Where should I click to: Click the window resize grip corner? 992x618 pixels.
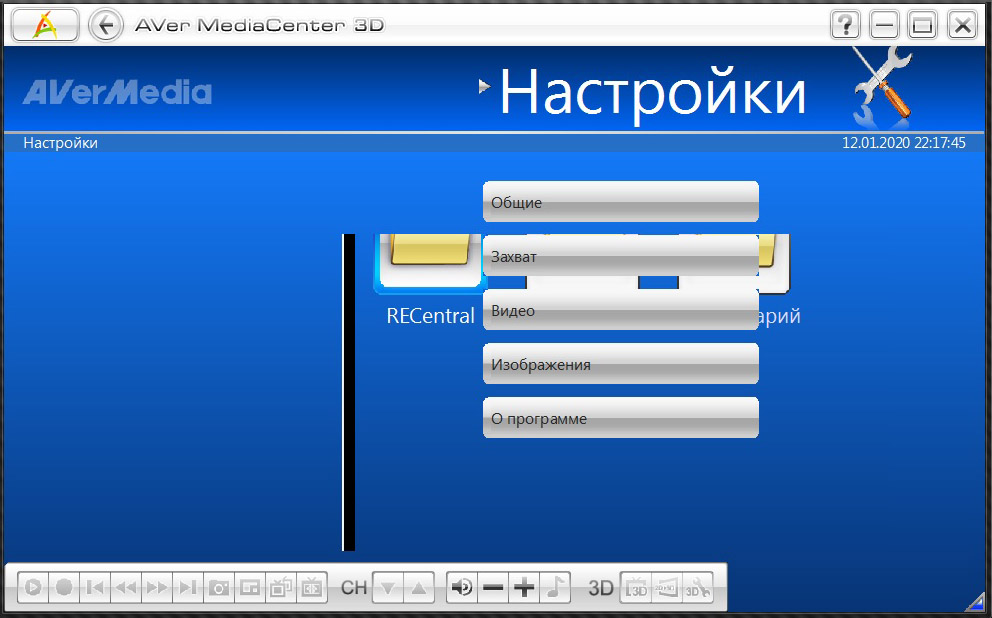pyautogui.click(x=975, y=600)
